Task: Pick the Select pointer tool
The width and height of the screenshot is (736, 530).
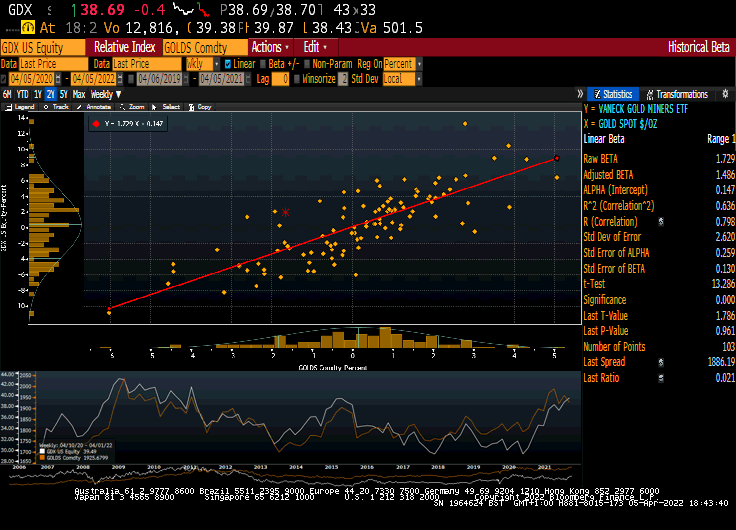Action: [167, 106]
